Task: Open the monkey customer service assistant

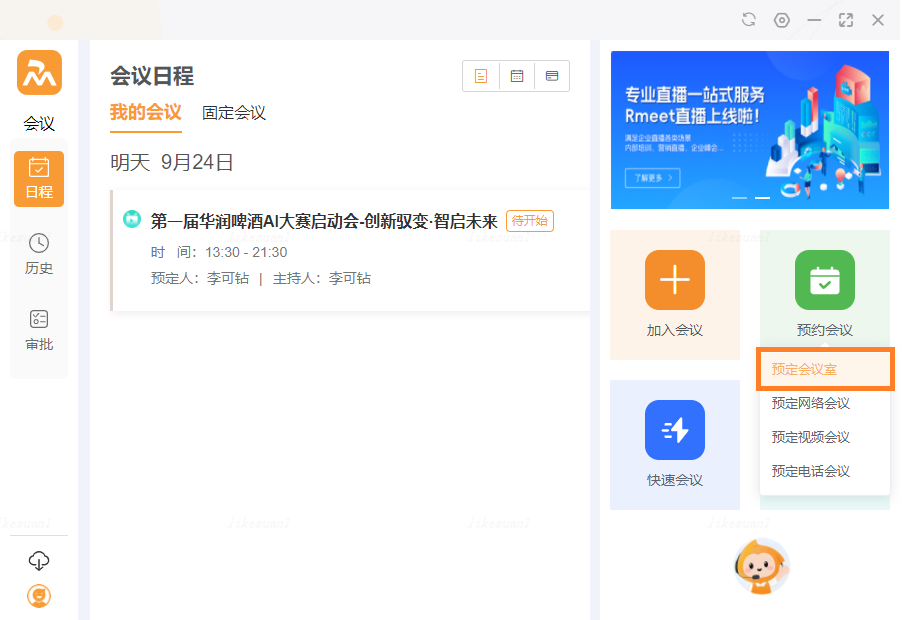Action: click(762, 567)
